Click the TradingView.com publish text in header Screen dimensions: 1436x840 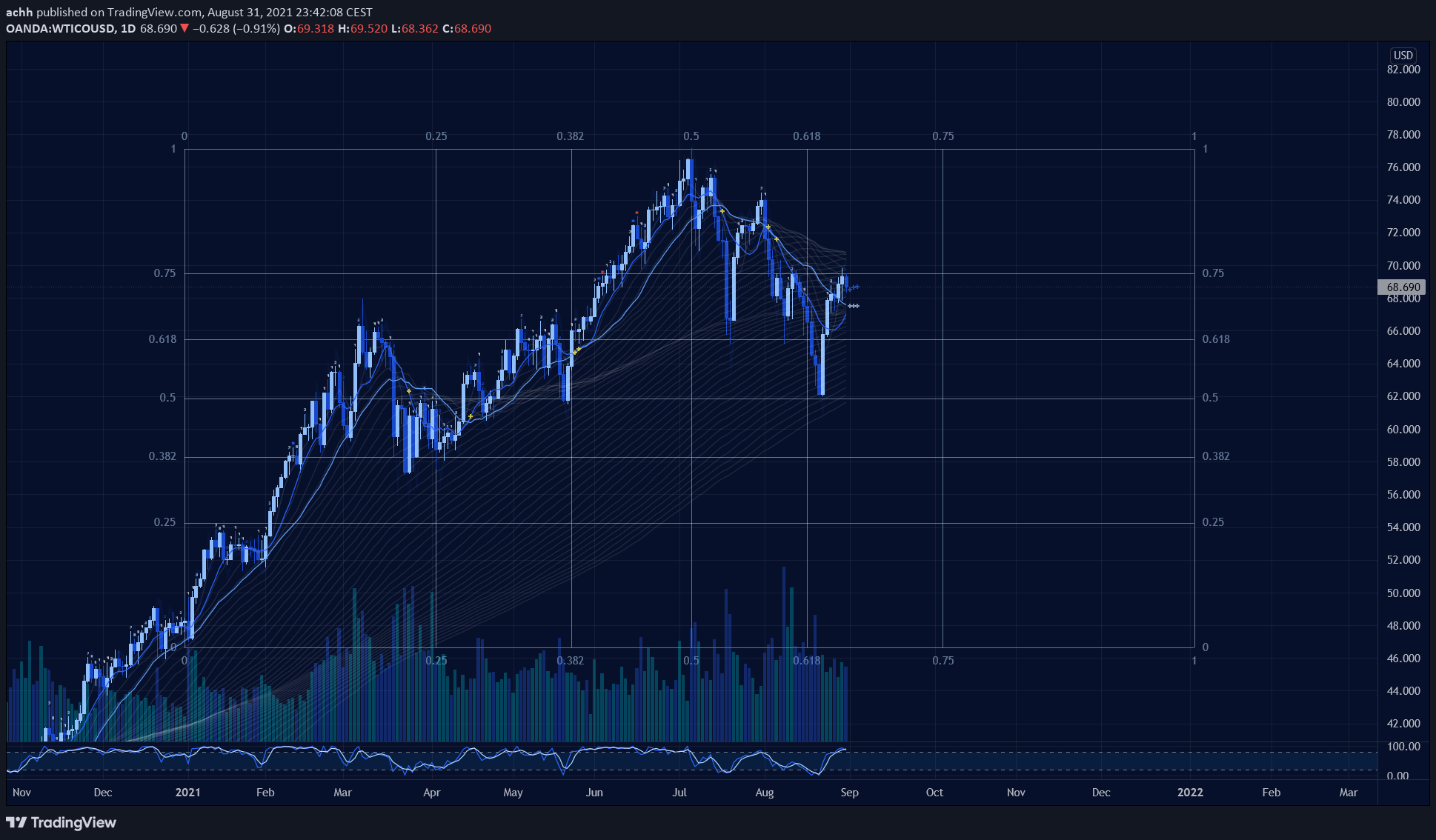(x=154, y=12)
